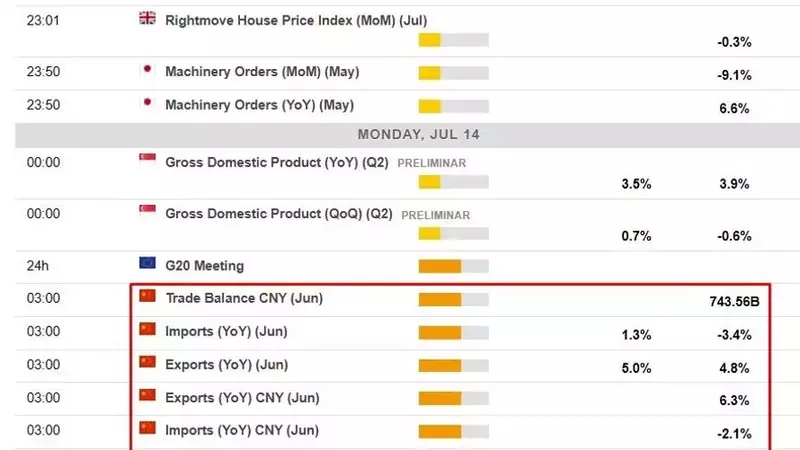Click the PRELIMINAR tag on GDP (YoY)
The image size is (800, 450).
pyautogui.click(x=432, y=163)
